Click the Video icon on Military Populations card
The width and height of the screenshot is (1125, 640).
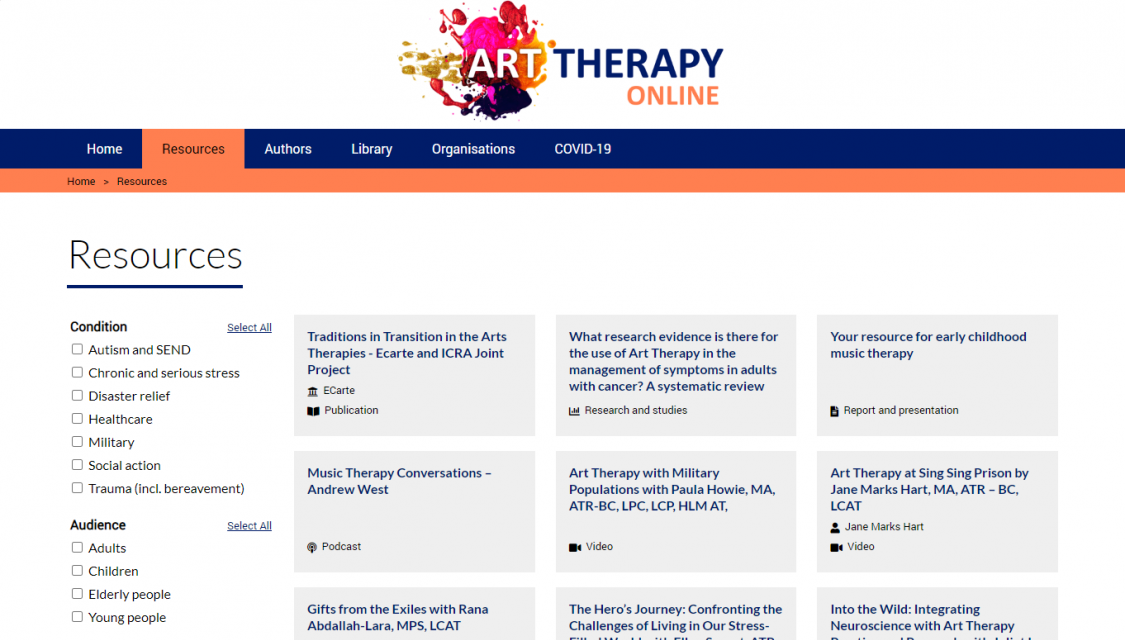575,547
